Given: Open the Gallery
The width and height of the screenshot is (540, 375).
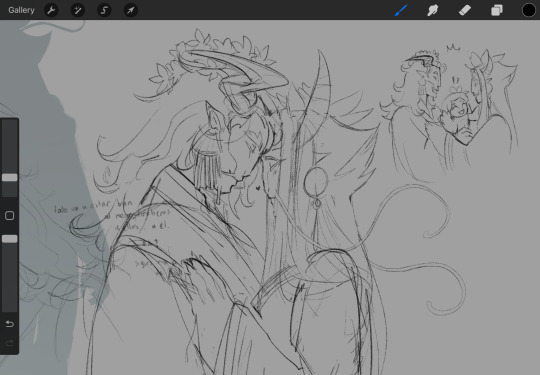Looking at the screenshot, I should click(21, 10).
